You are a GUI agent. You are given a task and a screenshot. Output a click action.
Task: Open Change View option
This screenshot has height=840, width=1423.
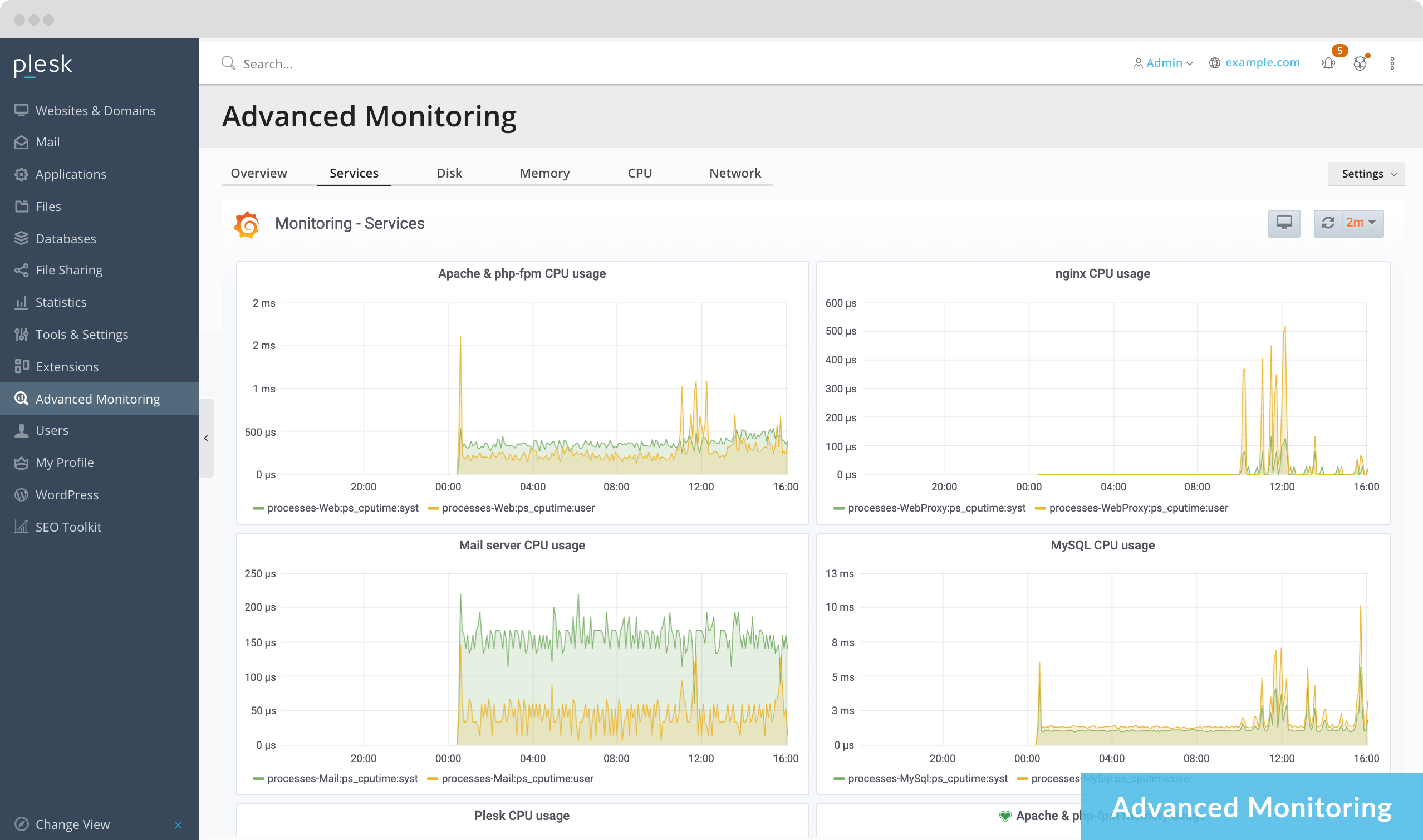point(72,824)
